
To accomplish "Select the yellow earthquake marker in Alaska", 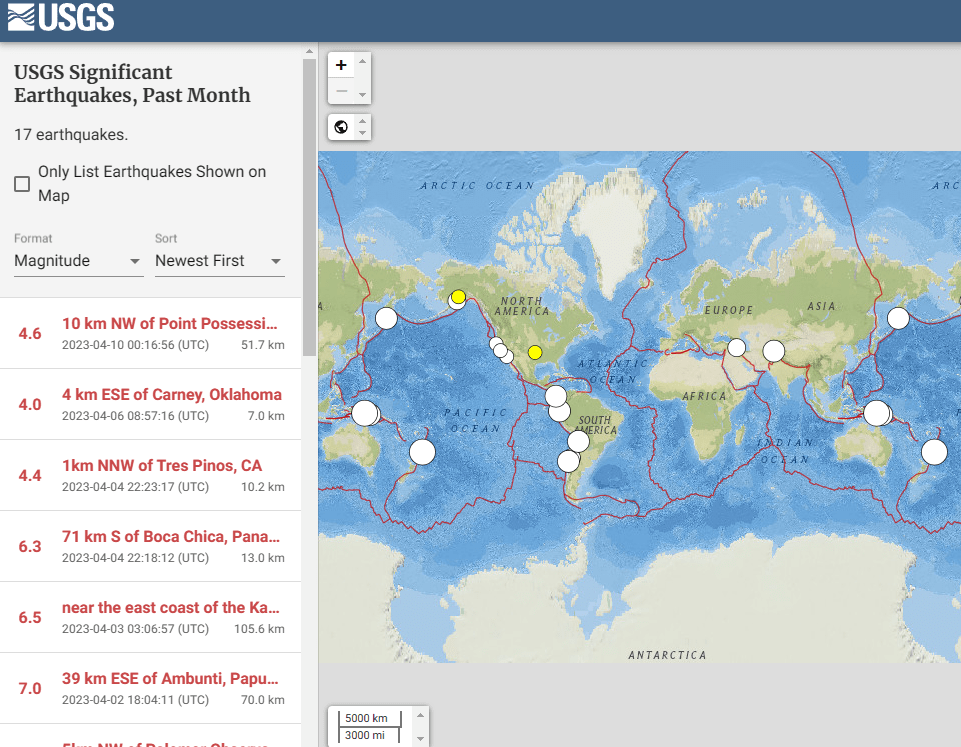I will tap(458, 297).
